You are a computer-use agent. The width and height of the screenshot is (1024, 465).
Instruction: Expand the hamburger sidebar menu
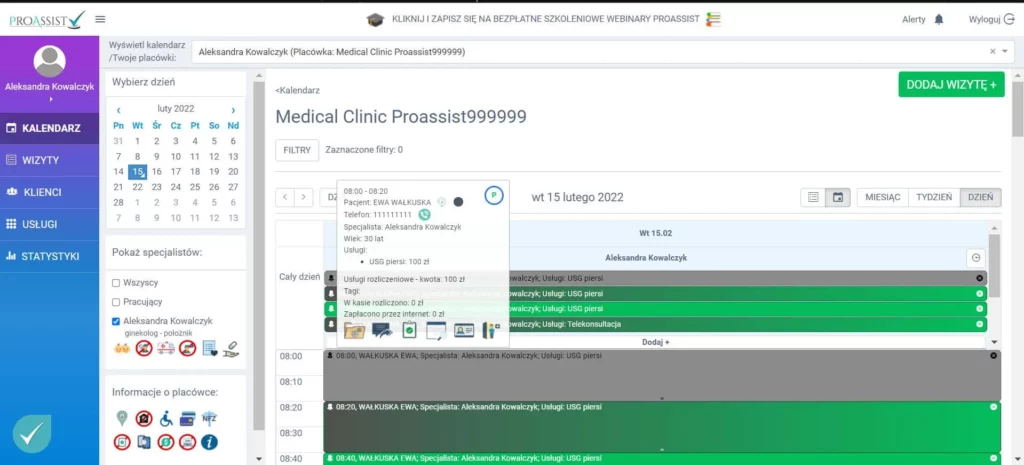[100, 19]
